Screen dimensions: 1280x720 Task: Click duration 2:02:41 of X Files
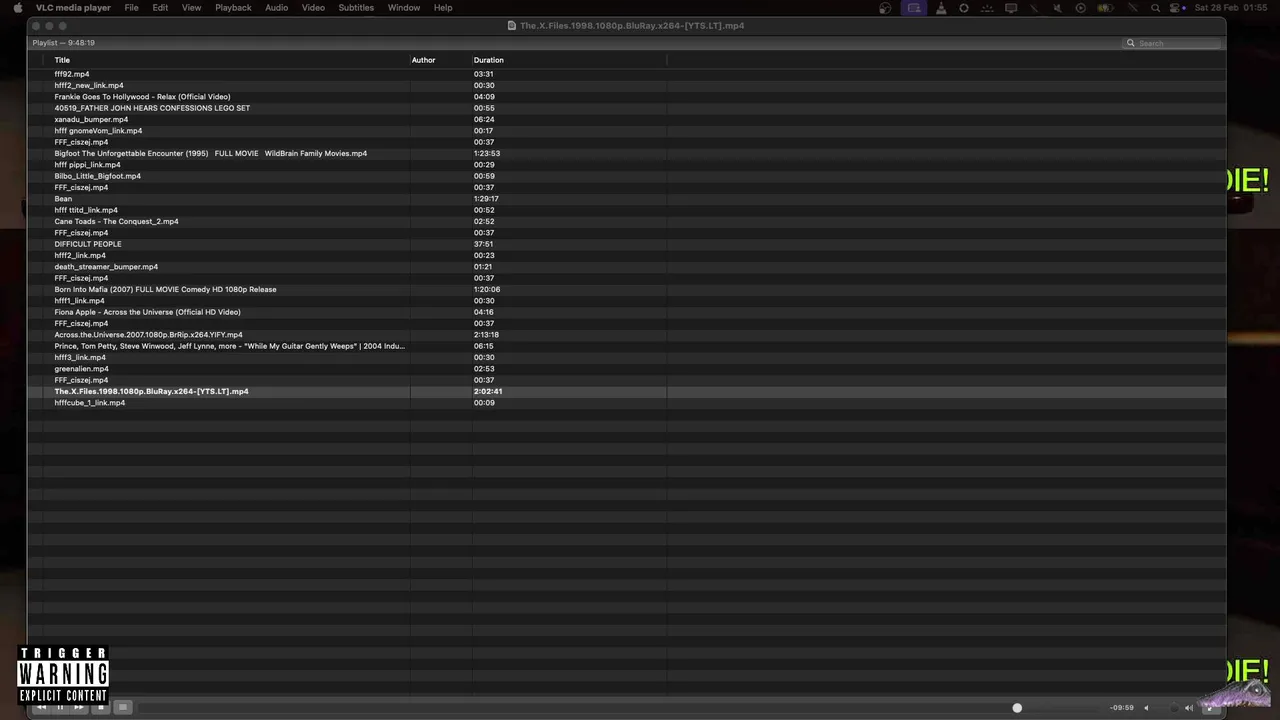click(x=488, y=391)
